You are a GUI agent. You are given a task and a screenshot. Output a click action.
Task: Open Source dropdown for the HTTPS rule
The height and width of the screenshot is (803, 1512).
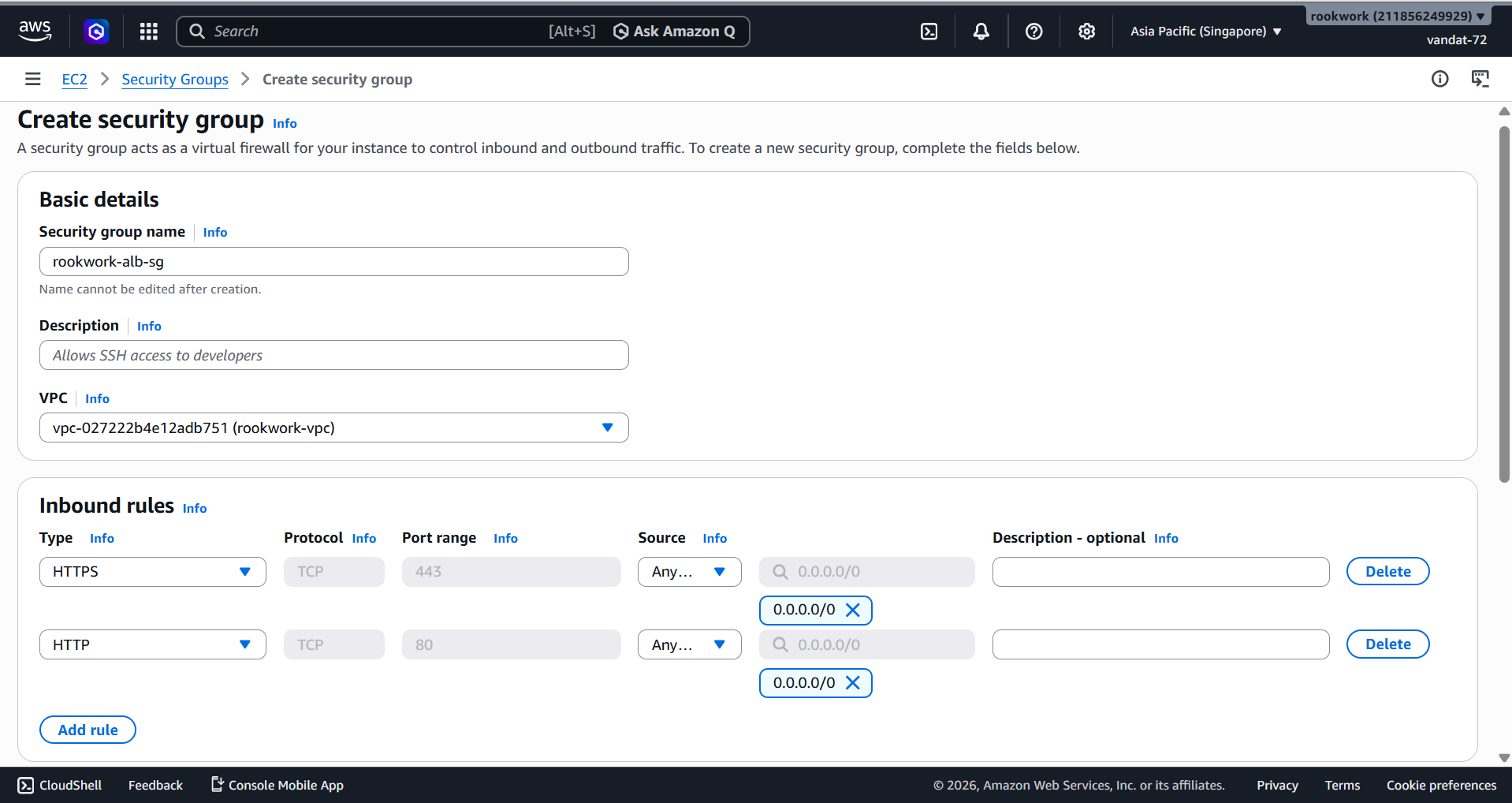point(690,572)
